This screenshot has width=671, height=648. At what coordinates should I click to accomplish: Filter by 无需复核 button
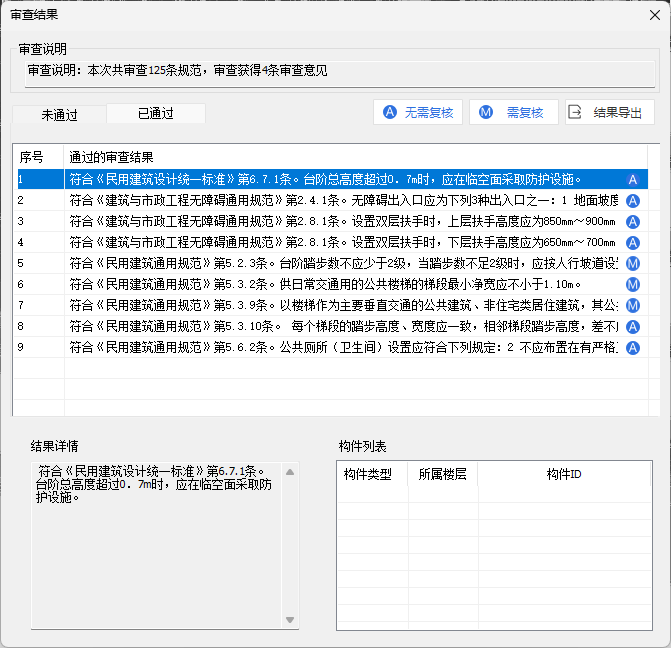[x=417, y=112]
